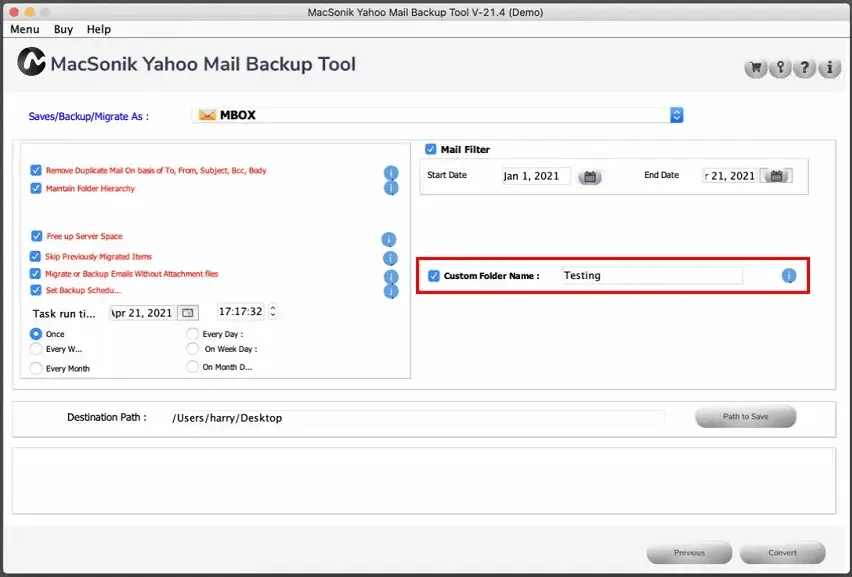
Task: Click the End Date field
Action: pos(730,176)
